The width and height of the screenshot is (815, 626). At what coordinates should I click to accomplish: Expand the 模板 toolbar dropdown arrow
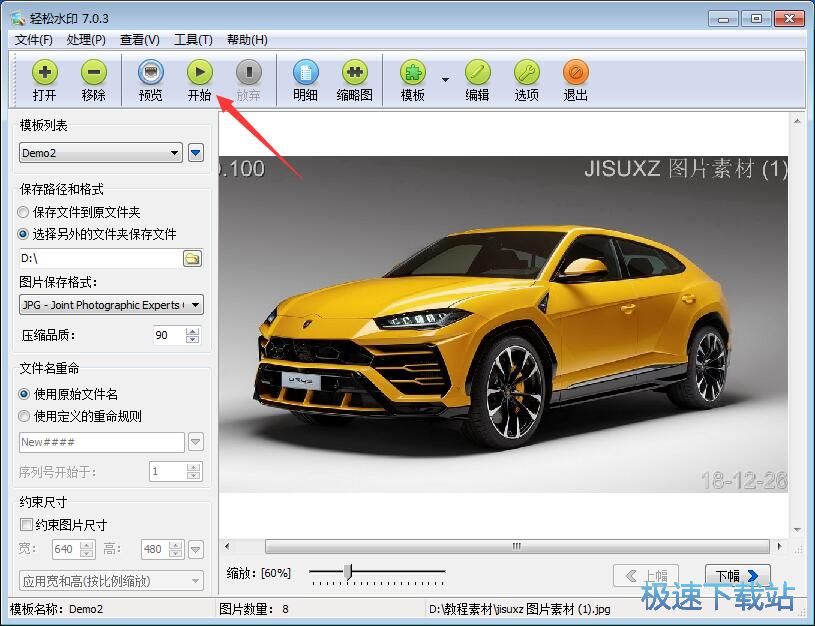(445, 80)
